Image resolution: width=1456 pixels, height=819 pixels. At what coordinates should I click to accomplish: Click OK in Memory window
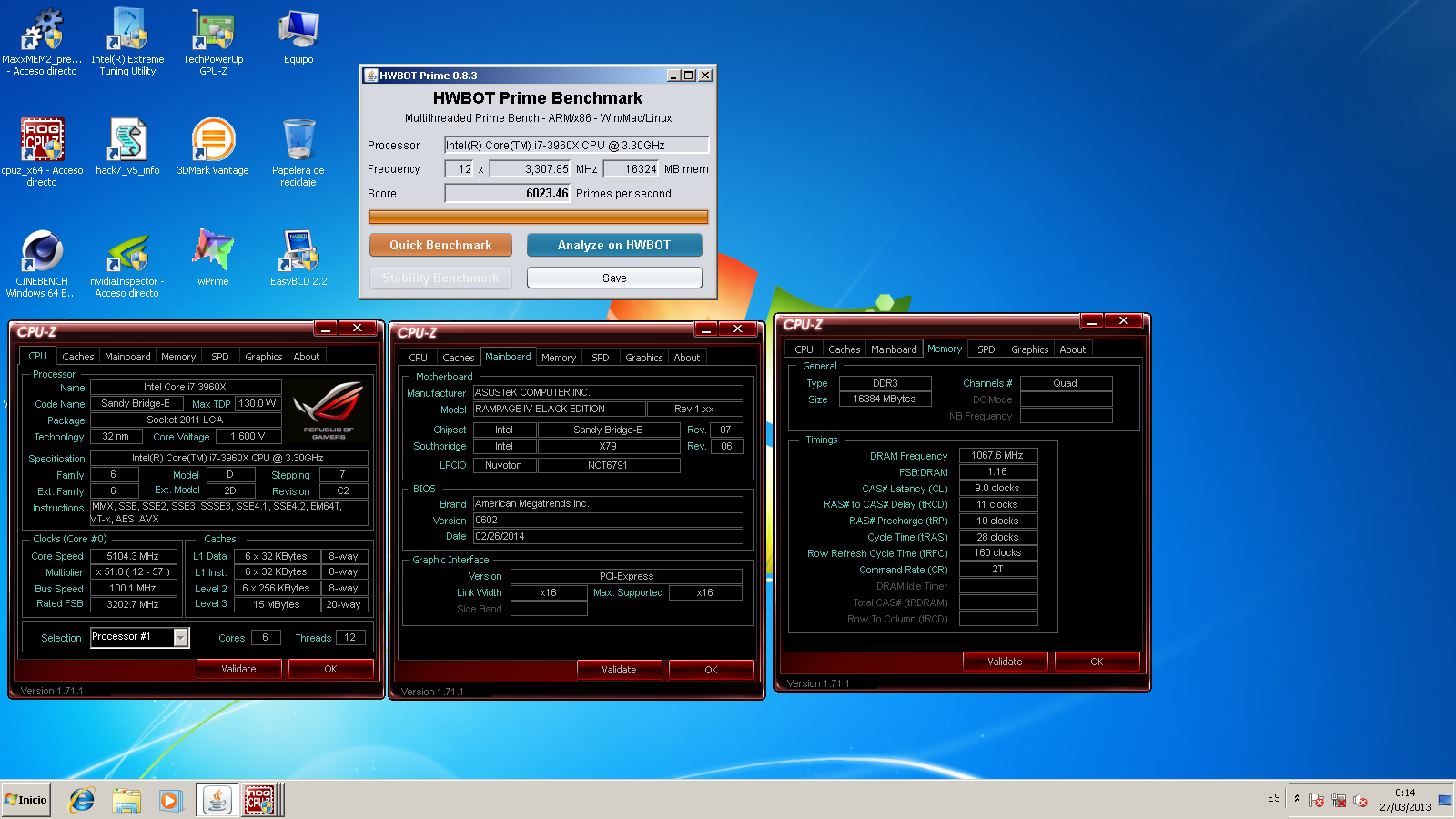(x=1097, y=662)
